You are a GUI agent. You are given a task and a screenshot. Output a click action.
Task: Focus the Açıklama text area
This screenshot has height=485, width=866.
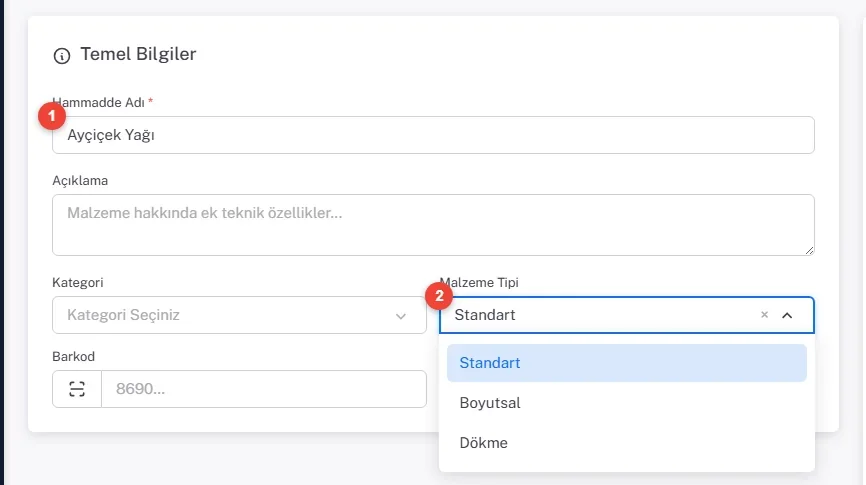pyautogui.click(x=433, y=225)
